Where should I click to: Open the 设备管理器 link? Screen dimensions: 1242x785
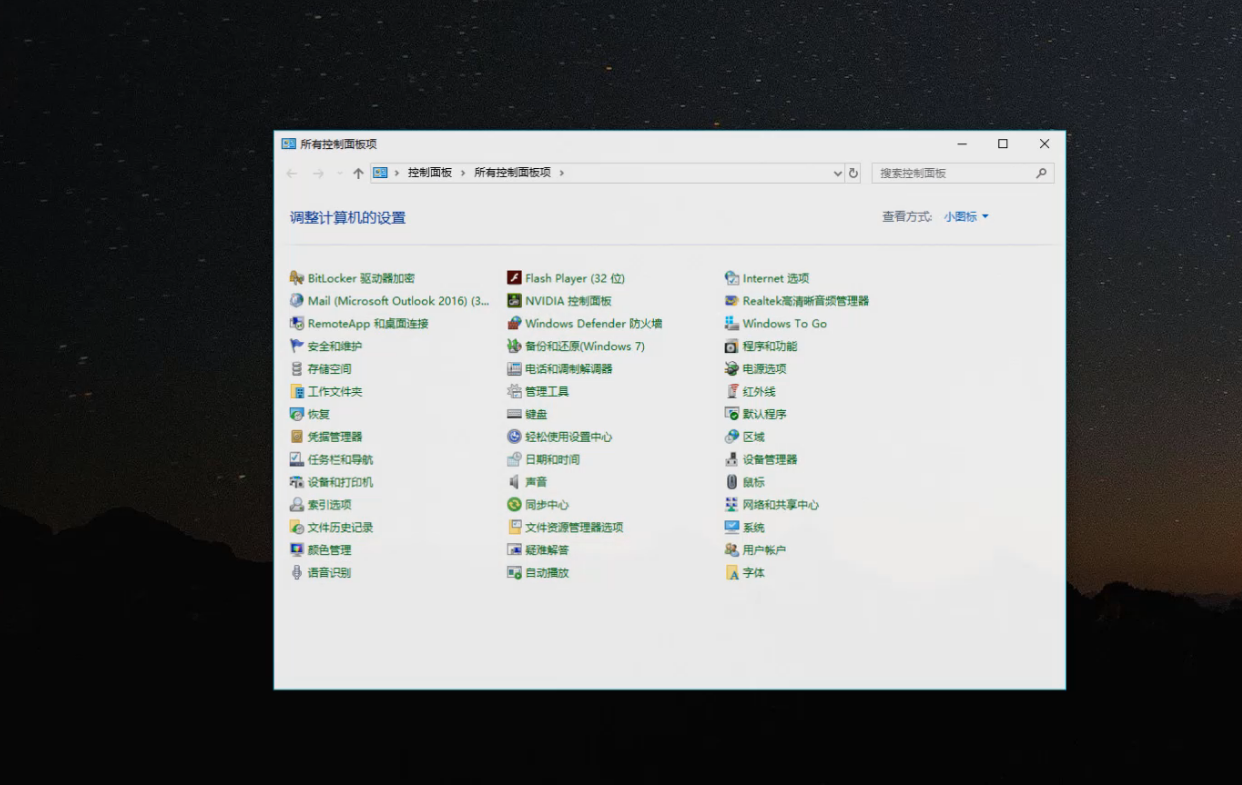point(769,460)
